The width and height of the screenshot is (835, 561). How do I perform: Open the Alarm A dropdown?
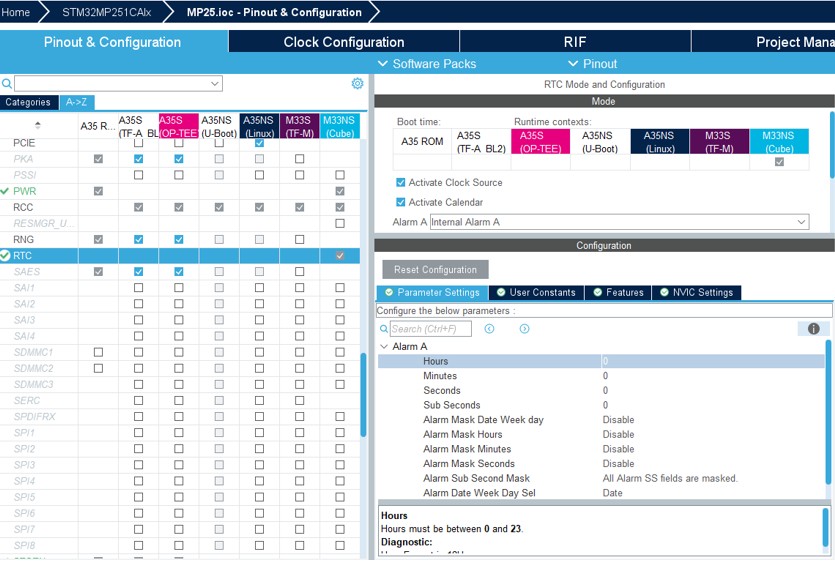801,222
